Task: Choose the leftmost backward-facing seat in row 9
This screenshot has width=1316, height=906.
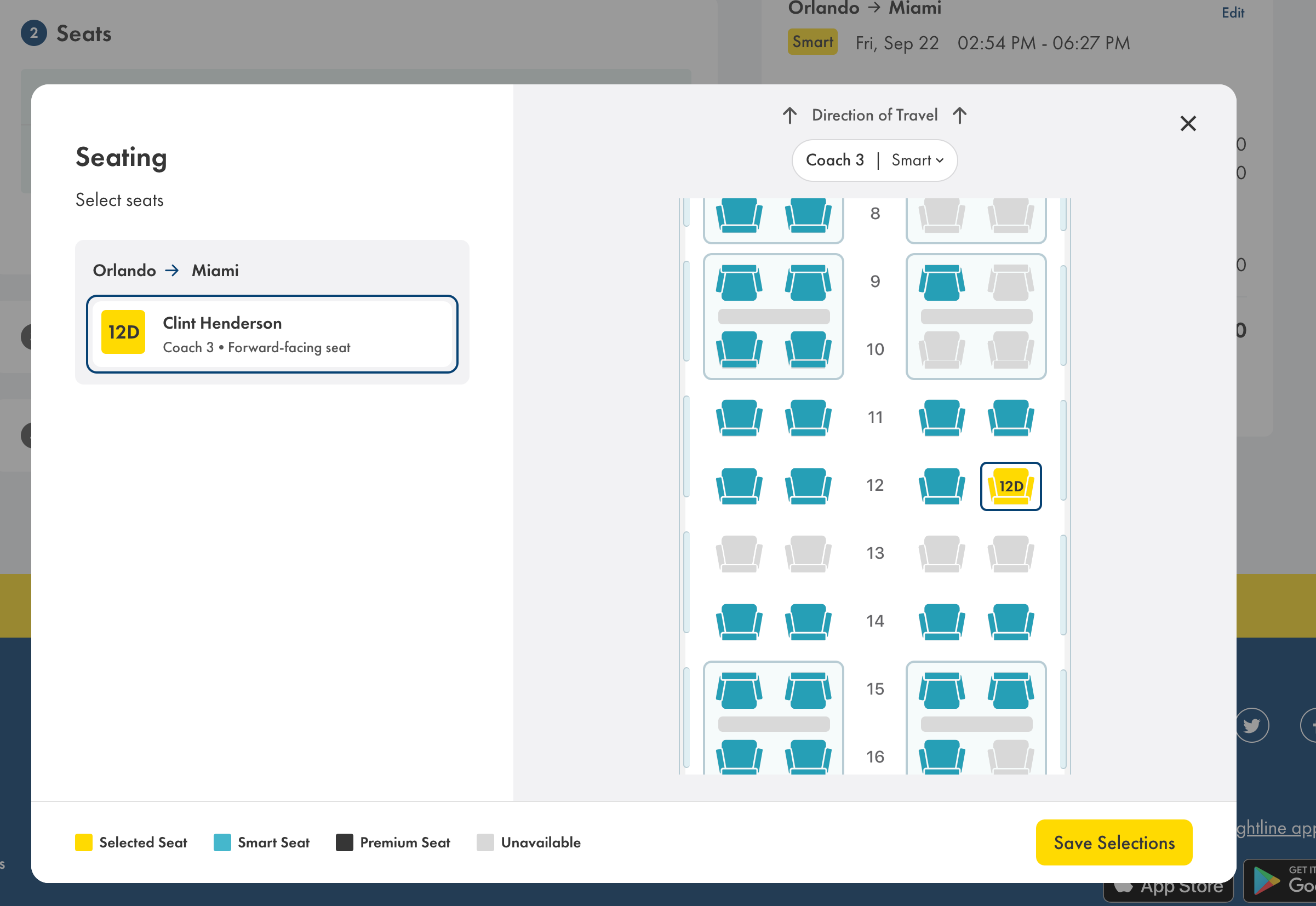Action: (x=739, y=282)
